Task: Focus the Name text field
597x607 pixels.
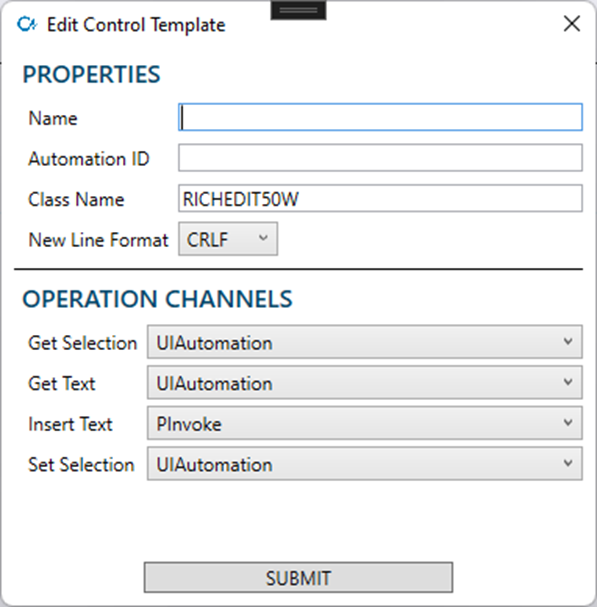Action: (380, 117)
